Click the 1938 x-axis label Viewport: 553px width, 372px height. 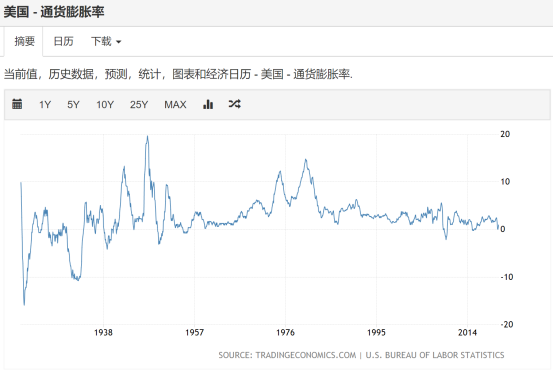click(103, 333)
